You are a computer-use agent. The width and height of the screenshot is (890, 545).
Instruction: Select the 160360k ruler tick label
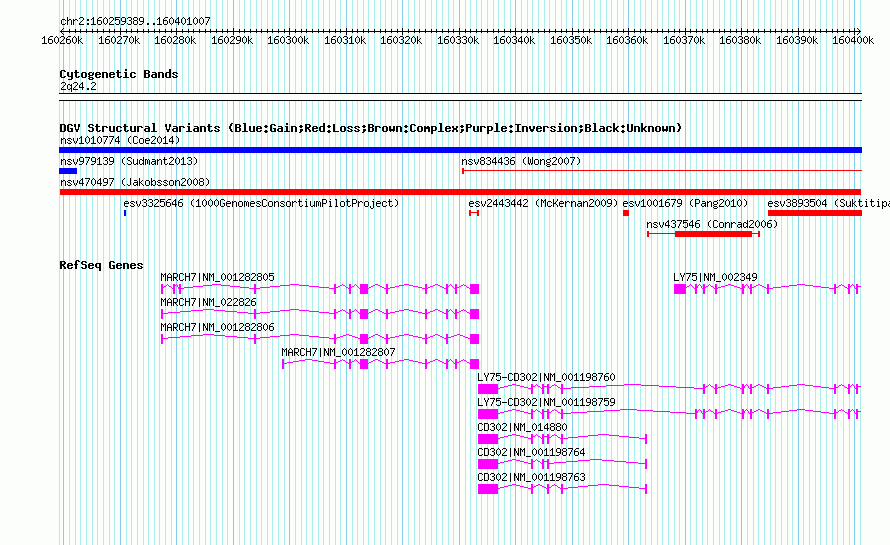[627, 40]
